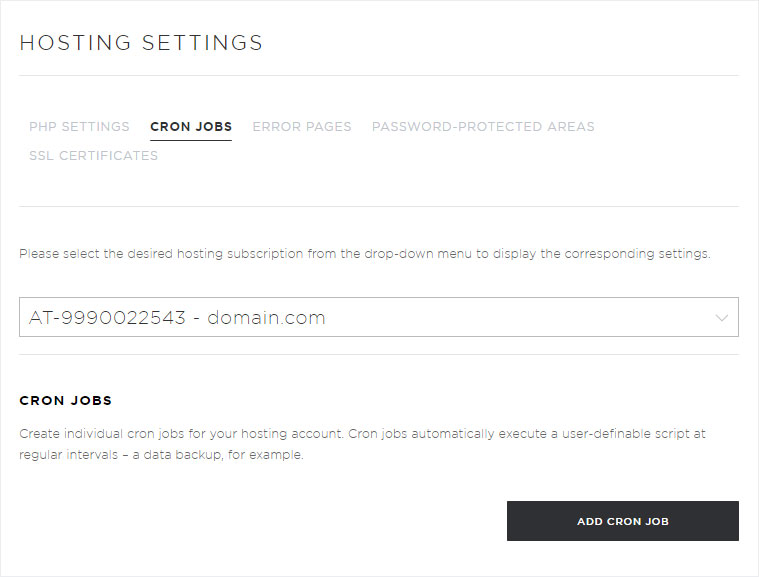Switch to the Error Pages tab
Image resolution: width=759 pixels, height=577 pixels.
click(302, 127)
